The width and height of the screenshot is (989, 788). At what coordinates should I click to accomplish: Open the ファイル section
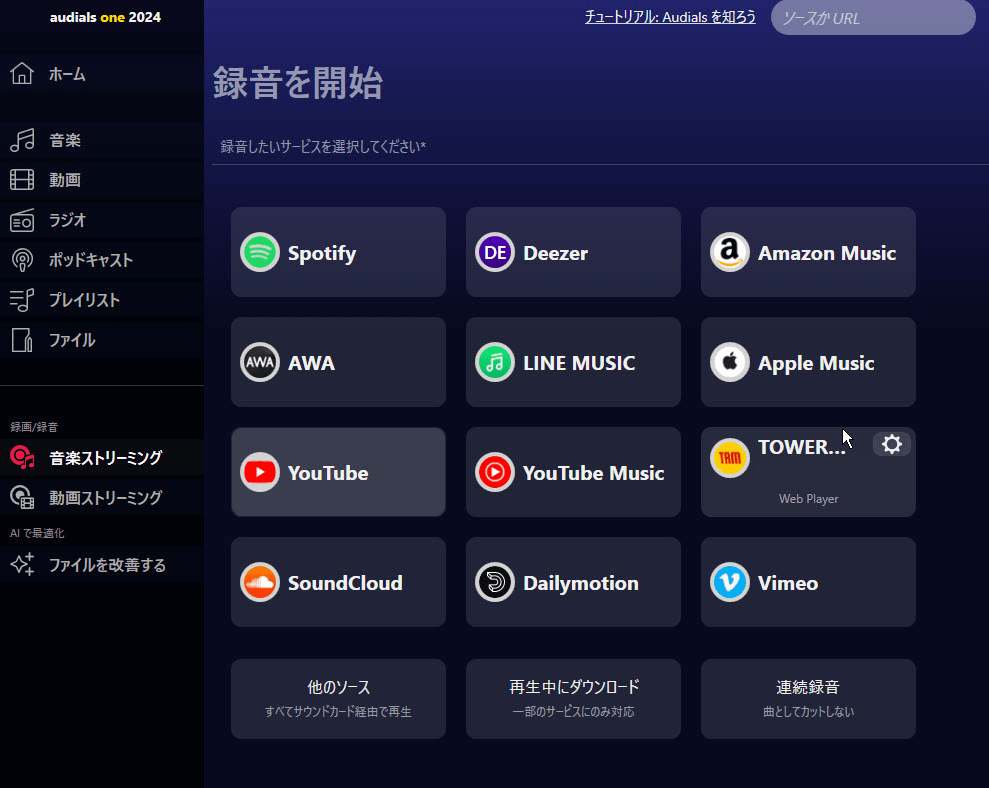tap(102, 340)
